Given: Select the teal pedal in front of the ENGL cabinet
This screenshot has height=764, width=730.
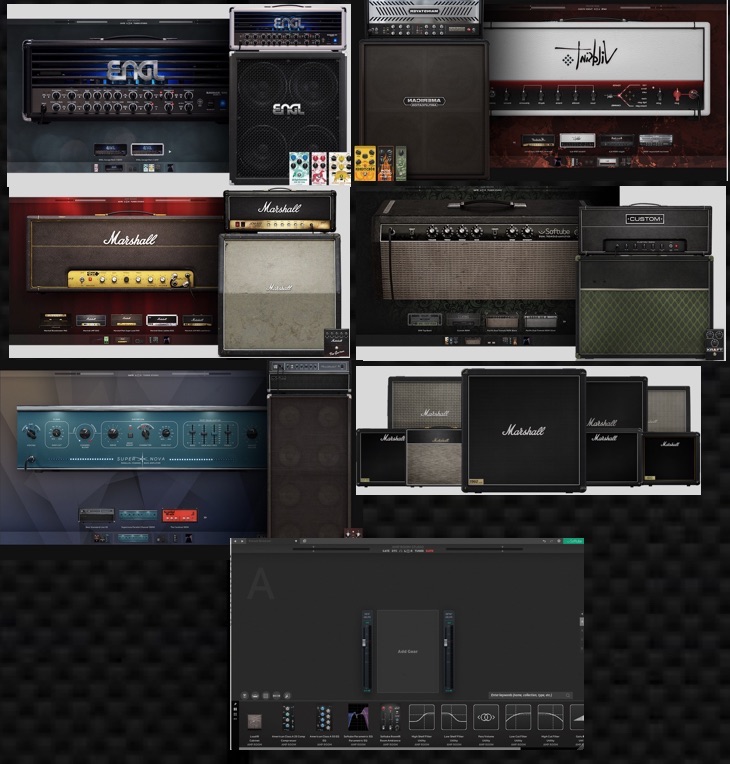Looking at the screenshot, I should [299, 168].
